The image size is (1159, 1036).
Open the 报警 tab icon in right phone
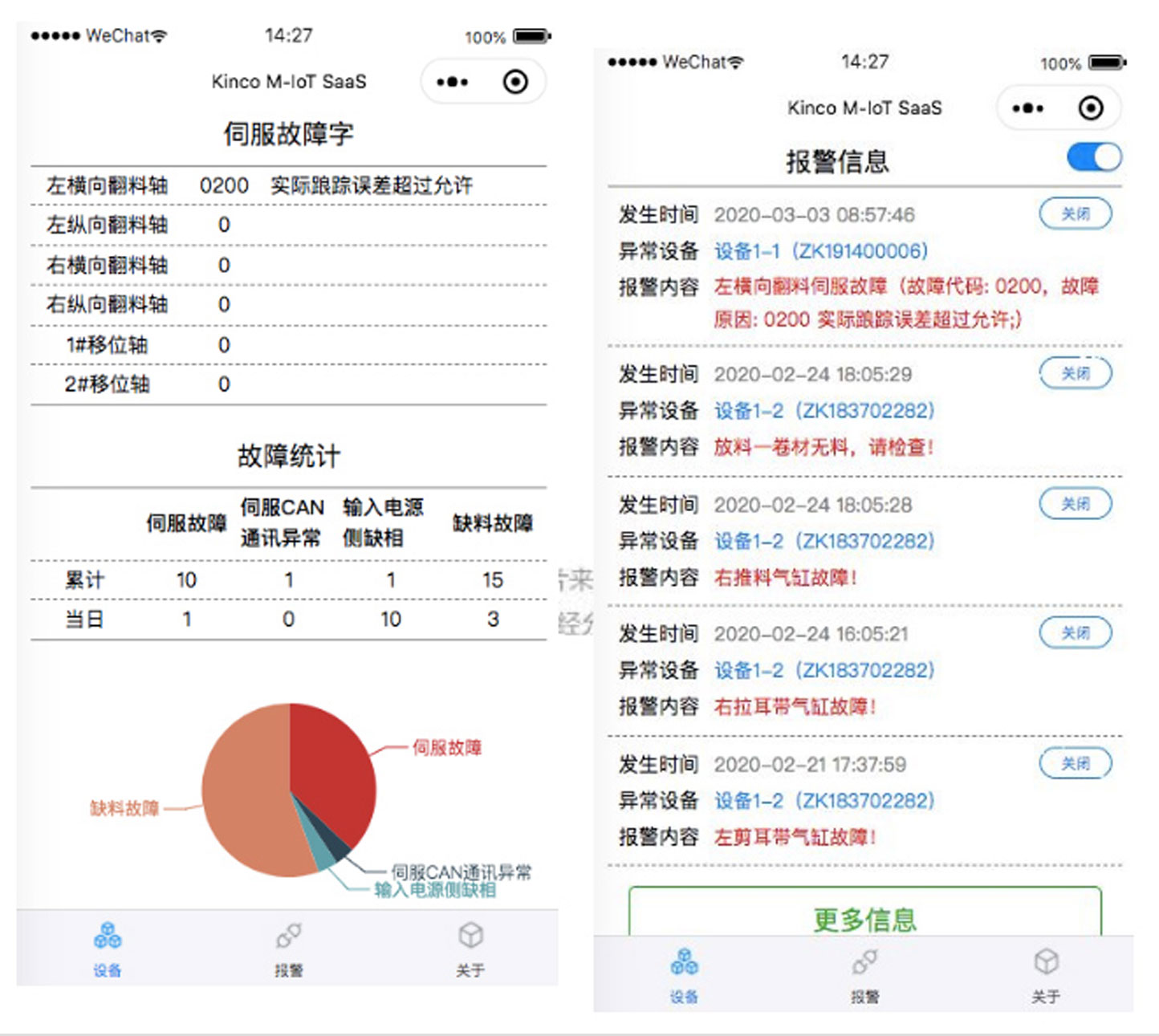(x=865, y=961)
